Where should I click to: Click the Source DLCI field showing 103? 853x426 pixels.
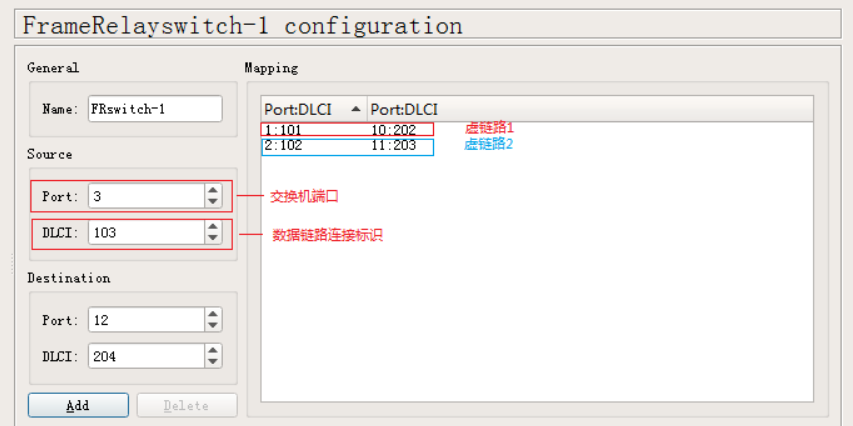(x=146, y=233)
